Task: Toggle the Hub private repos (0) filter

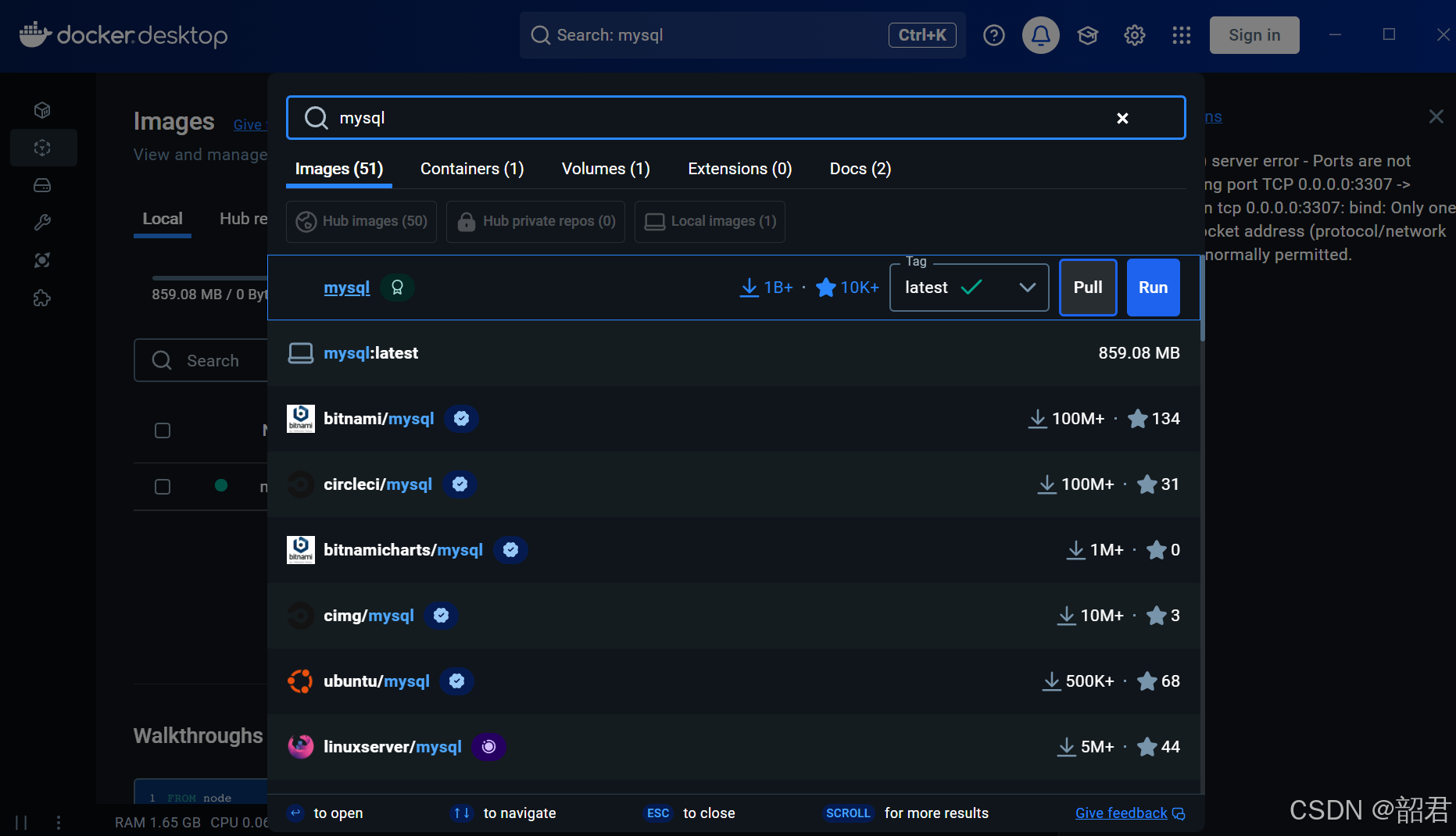Action: tap(535, 222)
